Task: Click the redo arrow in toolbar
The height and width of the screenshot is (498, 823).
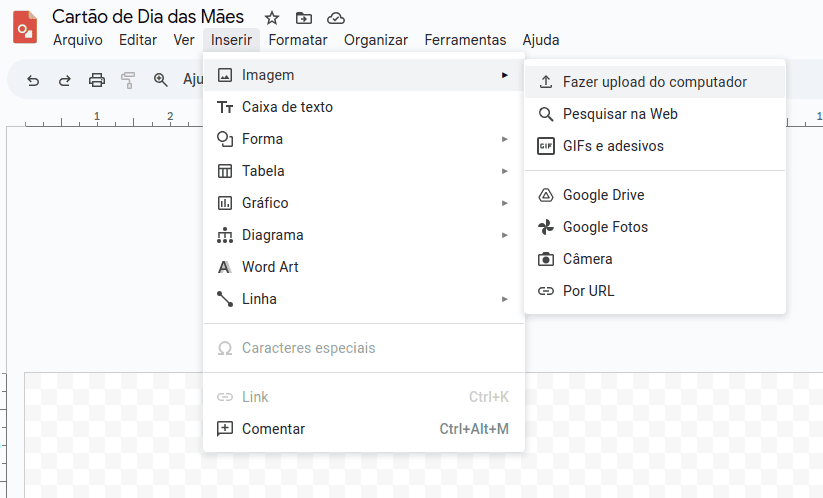Action: click(x=65, y=80)
